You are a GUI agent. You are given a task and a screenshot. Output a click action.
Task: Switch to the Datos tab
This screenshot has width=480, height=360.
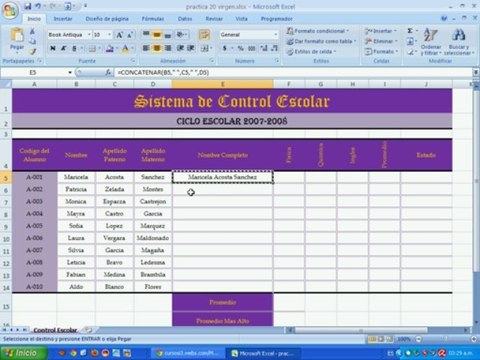(x=185, y=19)
